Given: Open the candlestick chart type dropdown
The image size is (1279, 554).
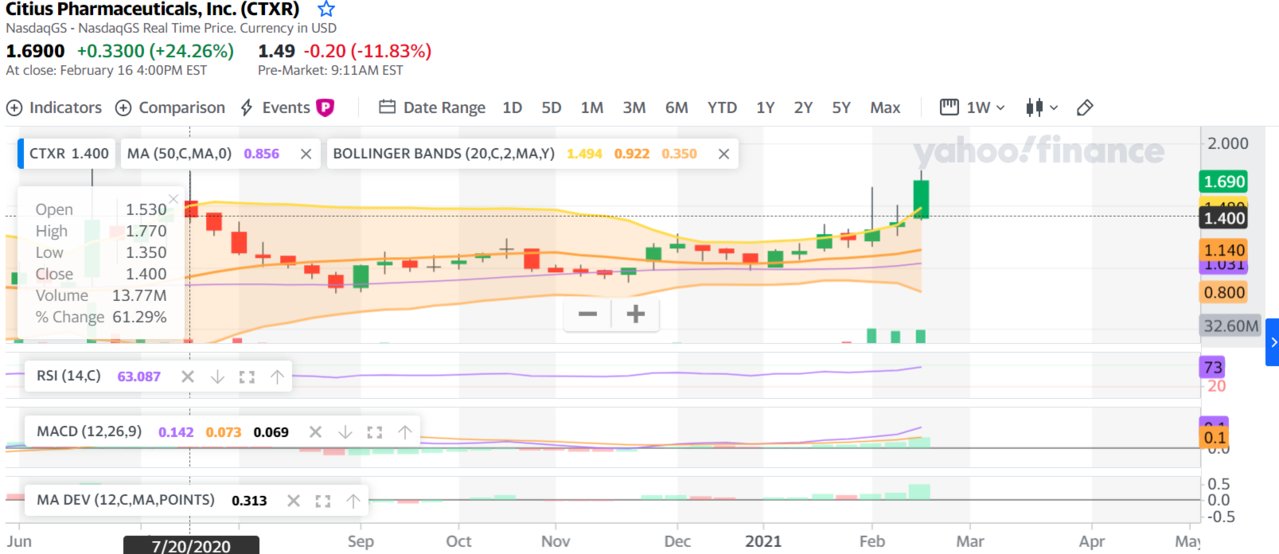Looking at the screenshot, I should point(1042,107).
